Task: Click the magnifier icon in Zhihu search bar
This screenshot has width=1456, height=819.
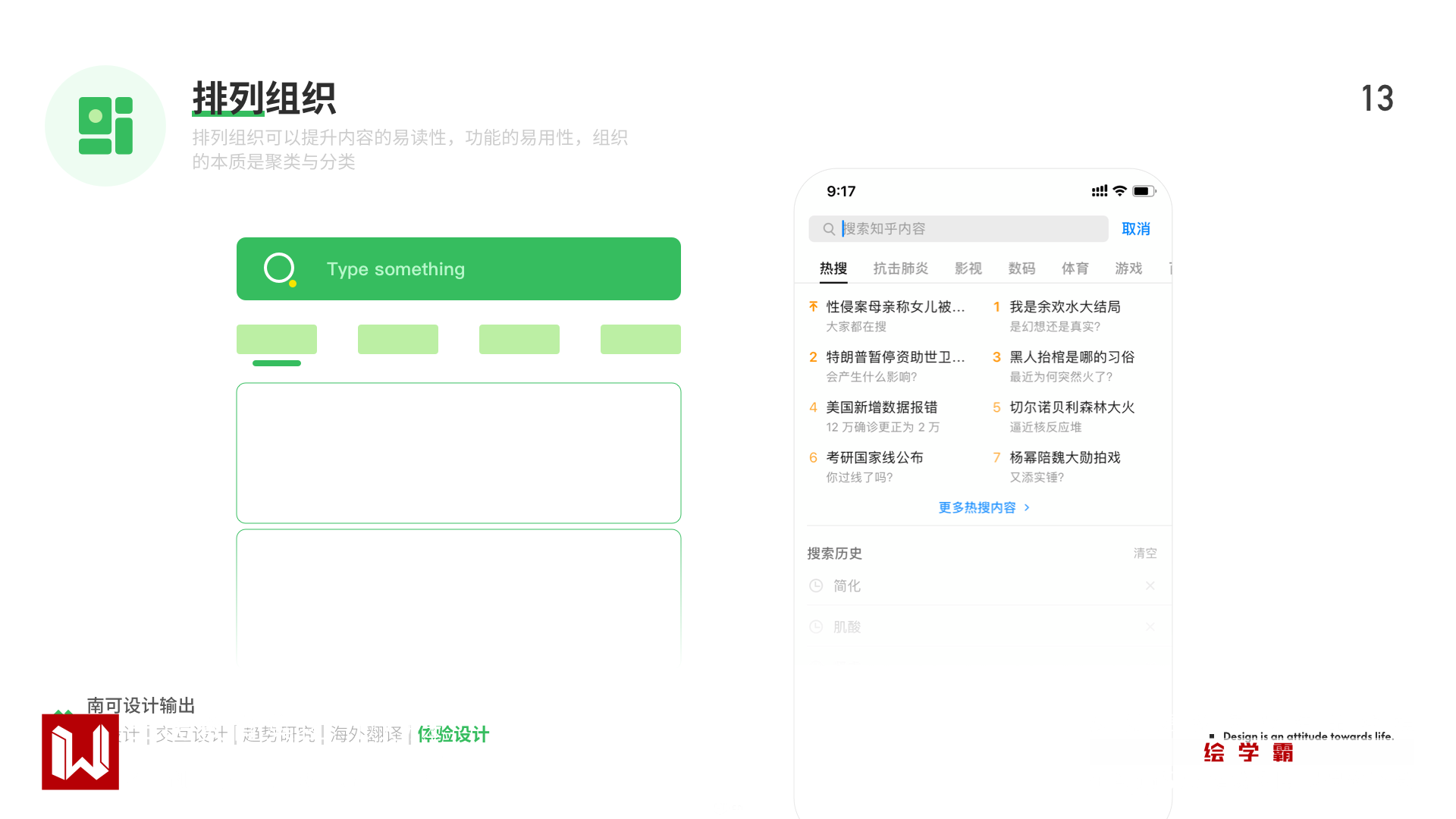Action: coord(829,229)
